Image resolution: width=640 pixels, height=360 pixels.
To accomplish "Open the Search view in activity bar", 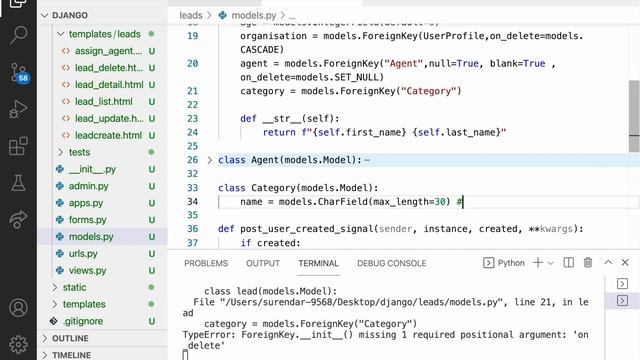I will (x=18, y=35).
